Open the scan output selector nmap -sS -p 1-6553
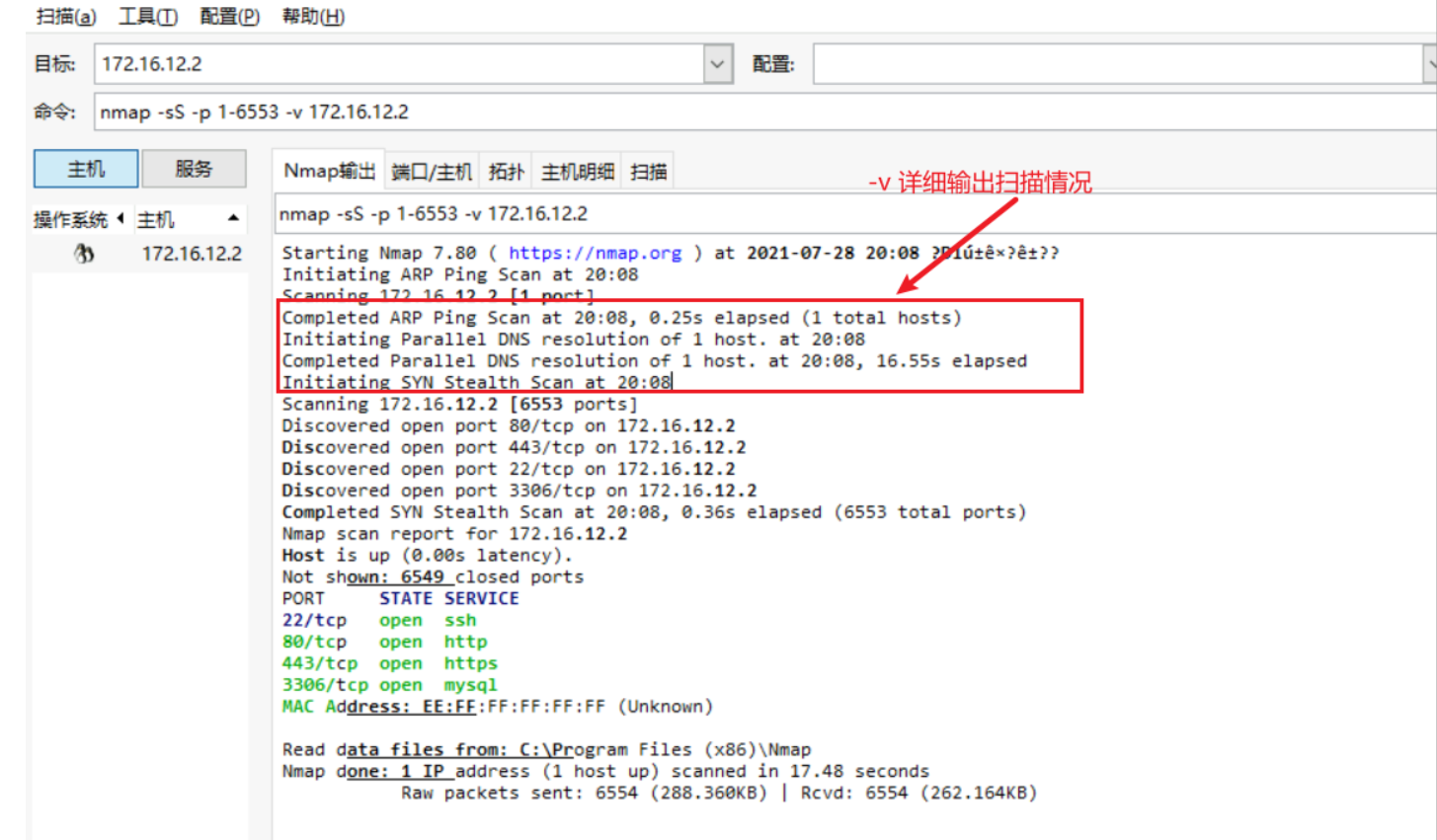The image size is (1437, 840). tap(855, 214)
